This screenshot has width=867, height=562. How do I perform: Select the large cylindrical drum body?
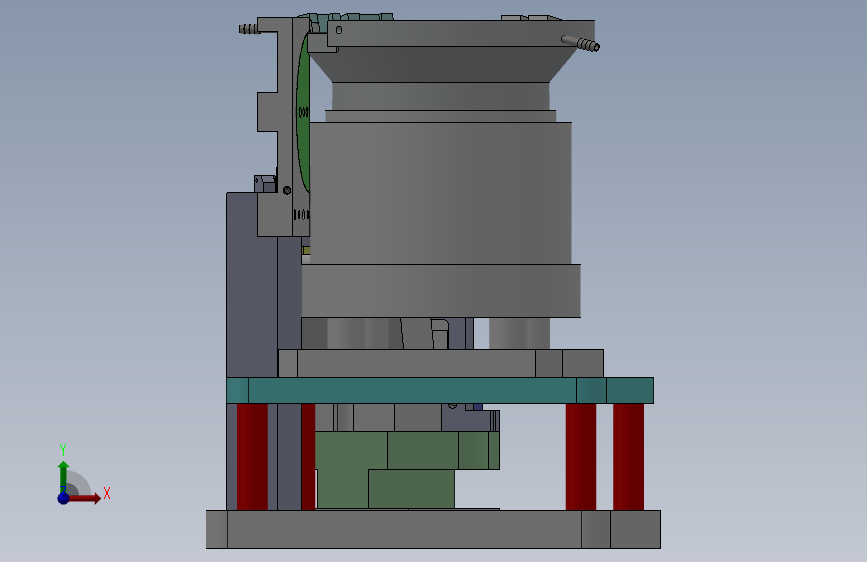(x=441, y=193)
